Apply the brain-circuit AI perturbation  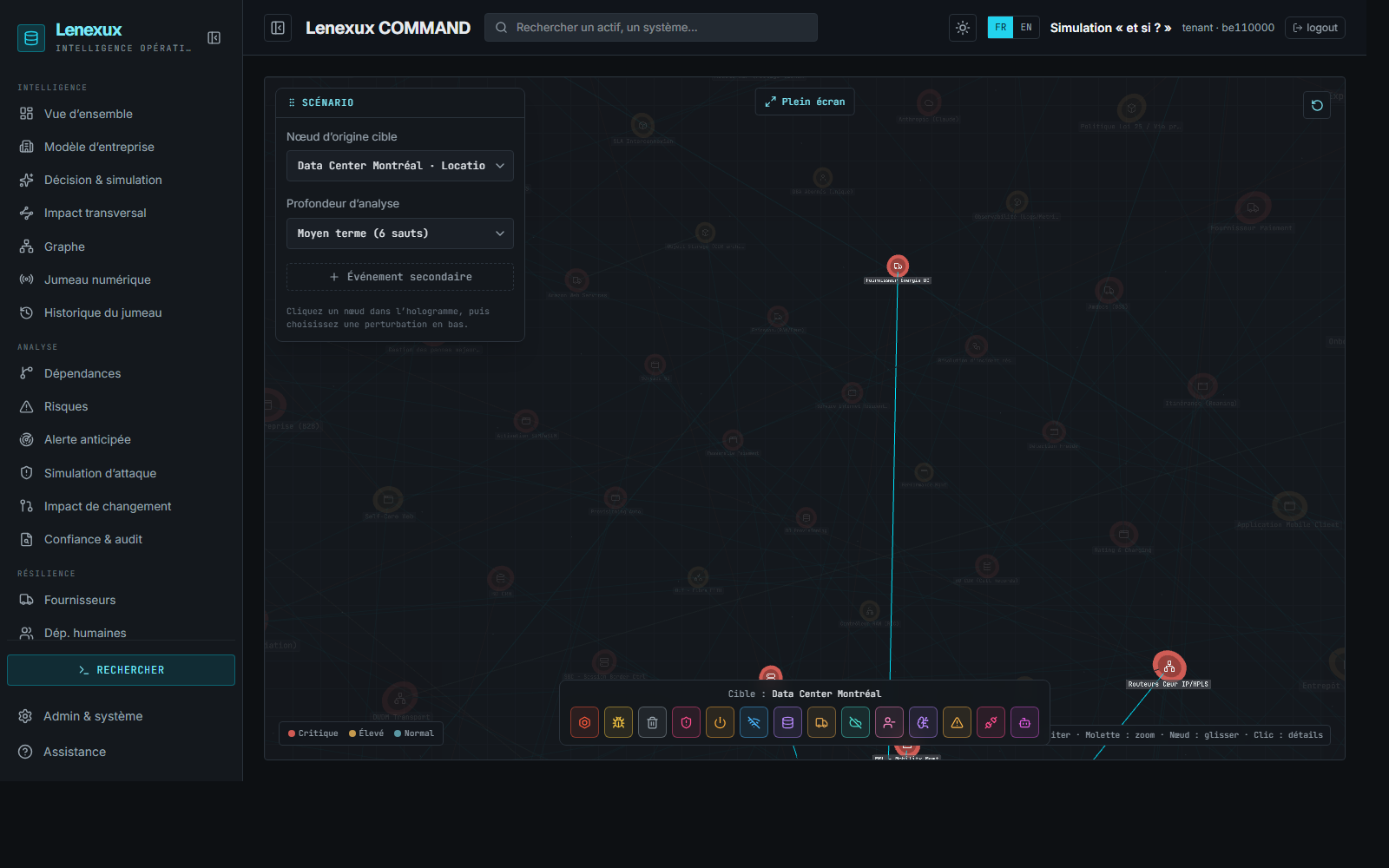[x=923, y=722]
